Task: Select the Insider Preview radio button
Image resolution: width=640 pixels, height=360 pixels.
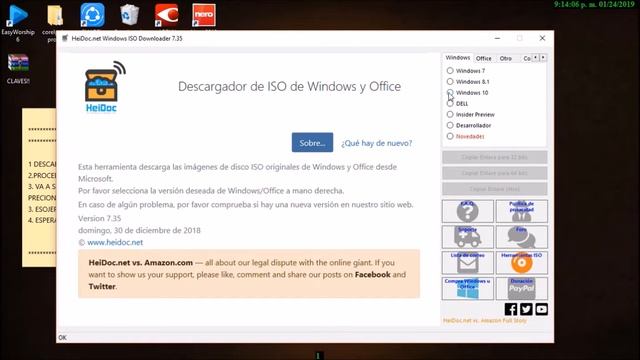Action: [x=450, y=115]
